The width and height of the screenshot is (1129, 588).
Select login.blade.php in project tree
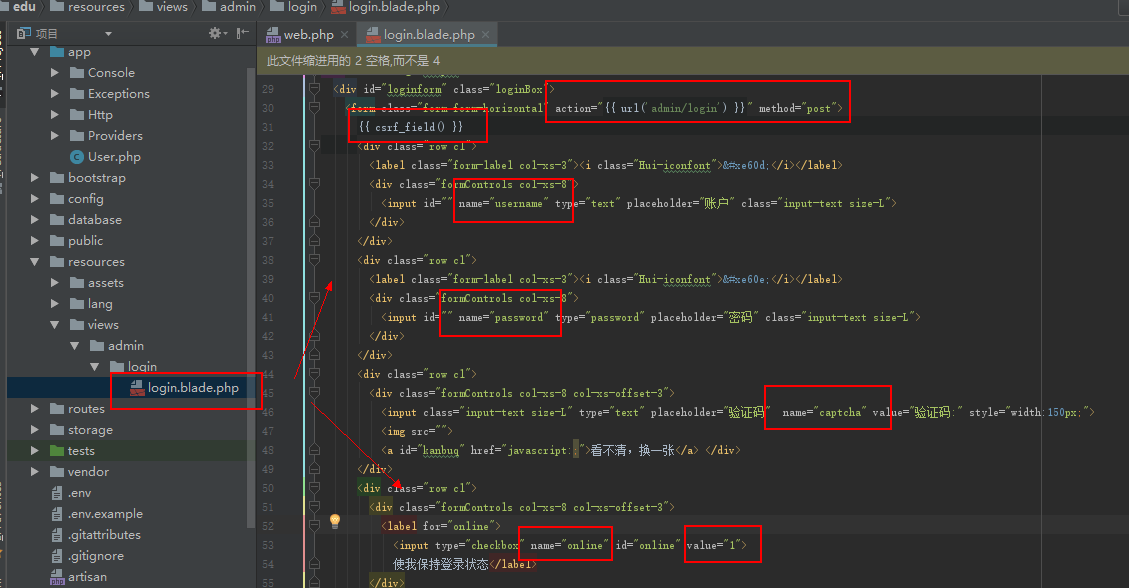[x=193, y=388]
